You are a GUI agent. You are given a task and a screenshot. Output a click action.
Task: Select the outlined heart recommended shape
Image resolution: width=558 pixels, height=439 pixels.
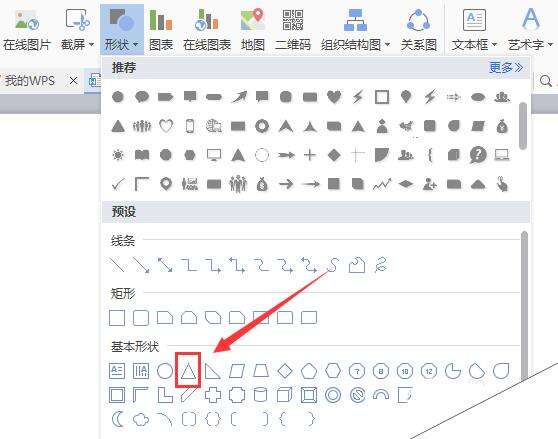(166, 126)
